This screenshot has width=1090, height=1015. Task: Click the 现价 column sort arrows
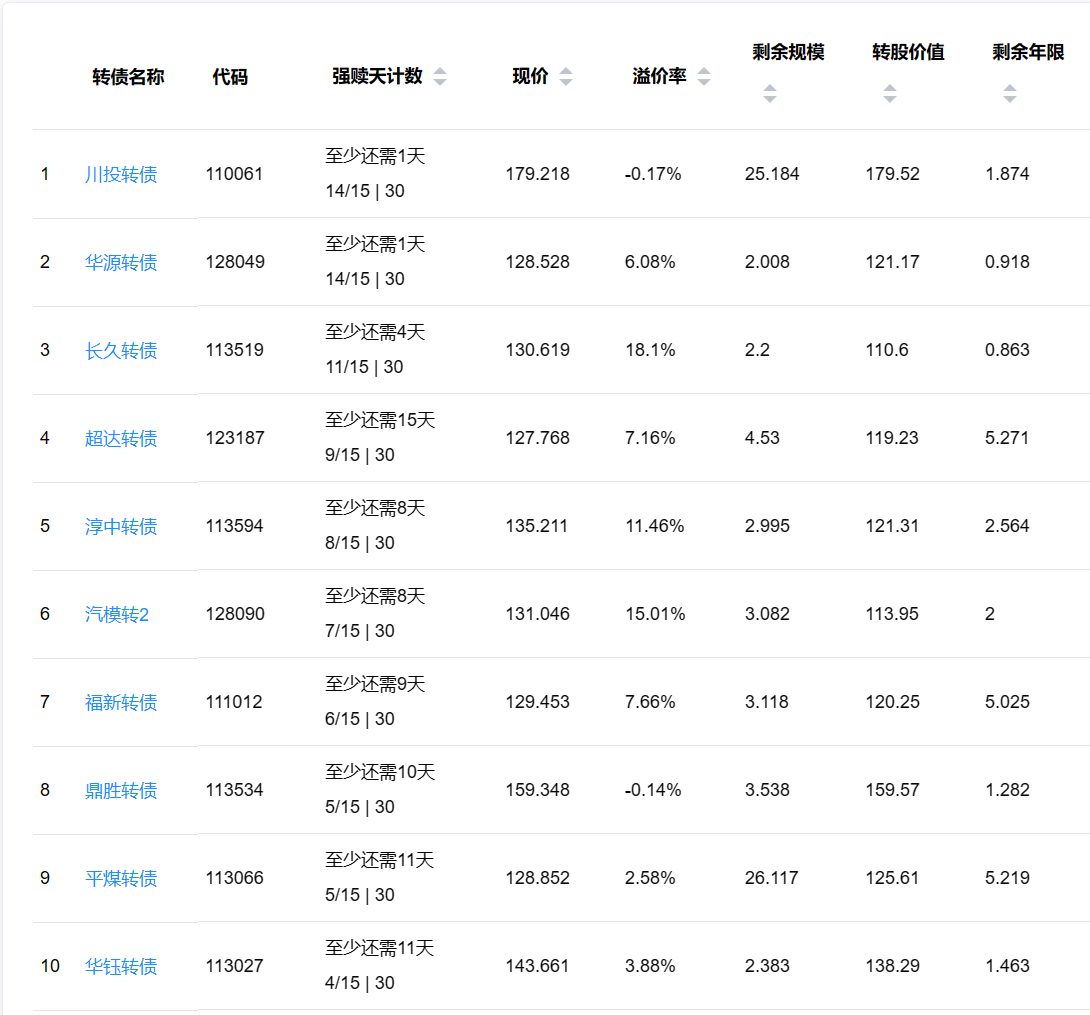(566, 77)
